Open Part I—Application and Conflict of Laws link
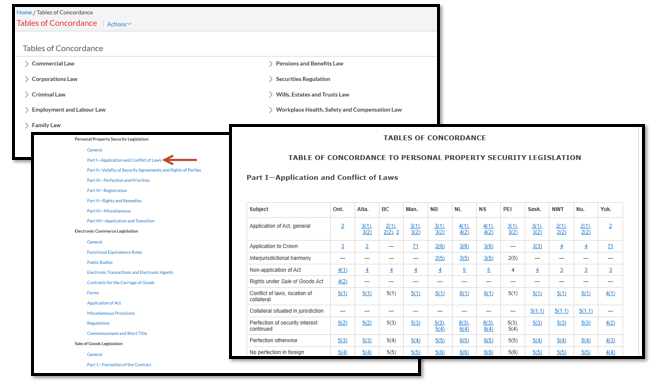 coord(124,160)
